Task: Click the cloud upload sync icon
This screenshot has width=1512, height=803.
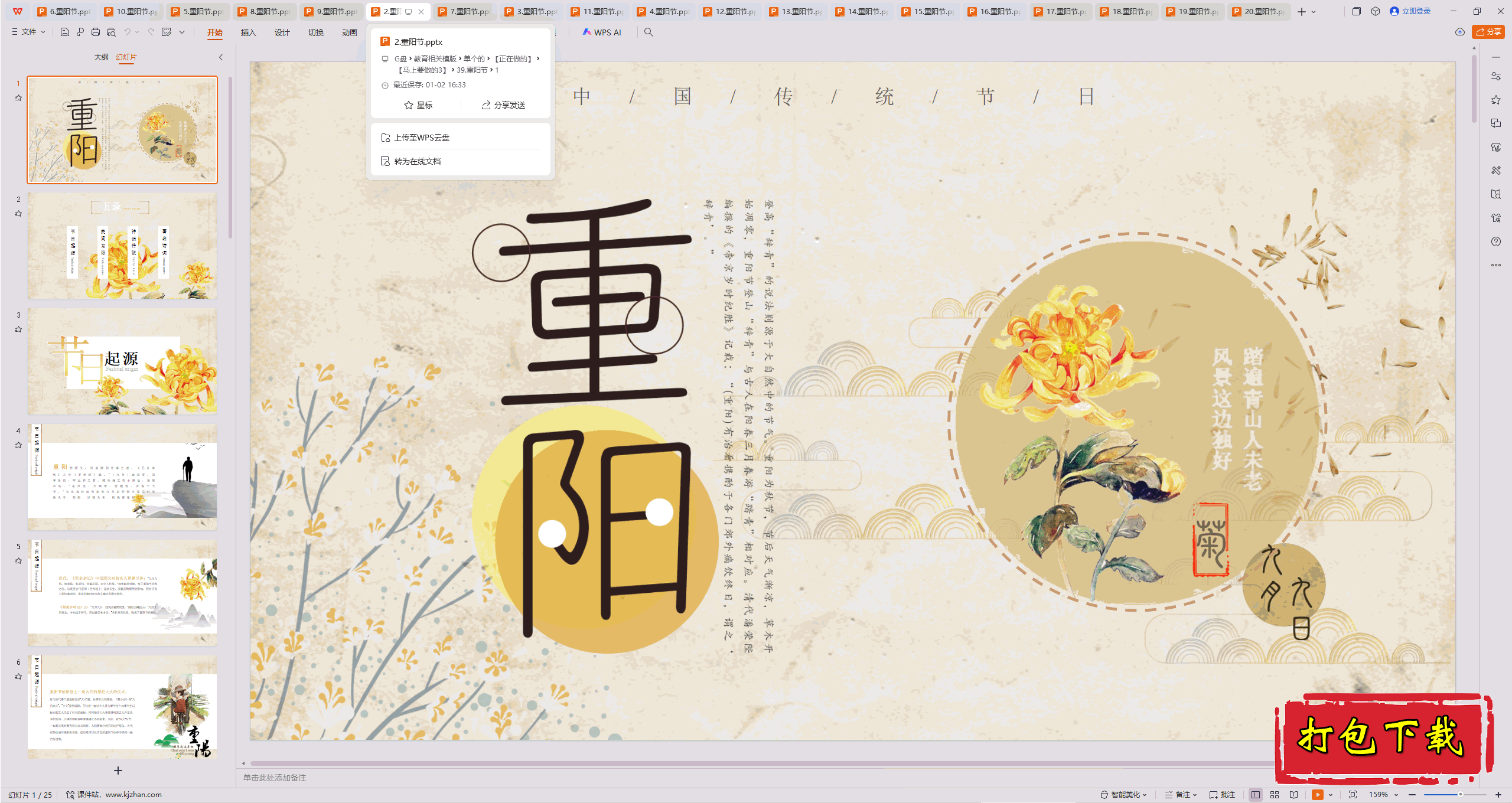Action: tap(1459, 32)
